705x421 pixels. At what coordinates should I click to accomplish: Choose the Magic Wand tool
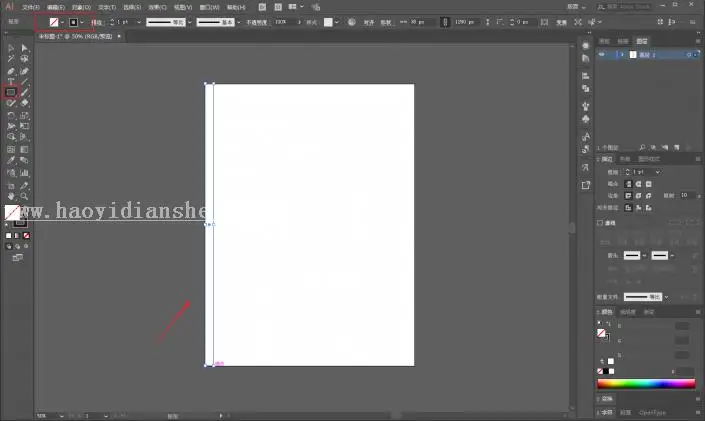(11, 58)
